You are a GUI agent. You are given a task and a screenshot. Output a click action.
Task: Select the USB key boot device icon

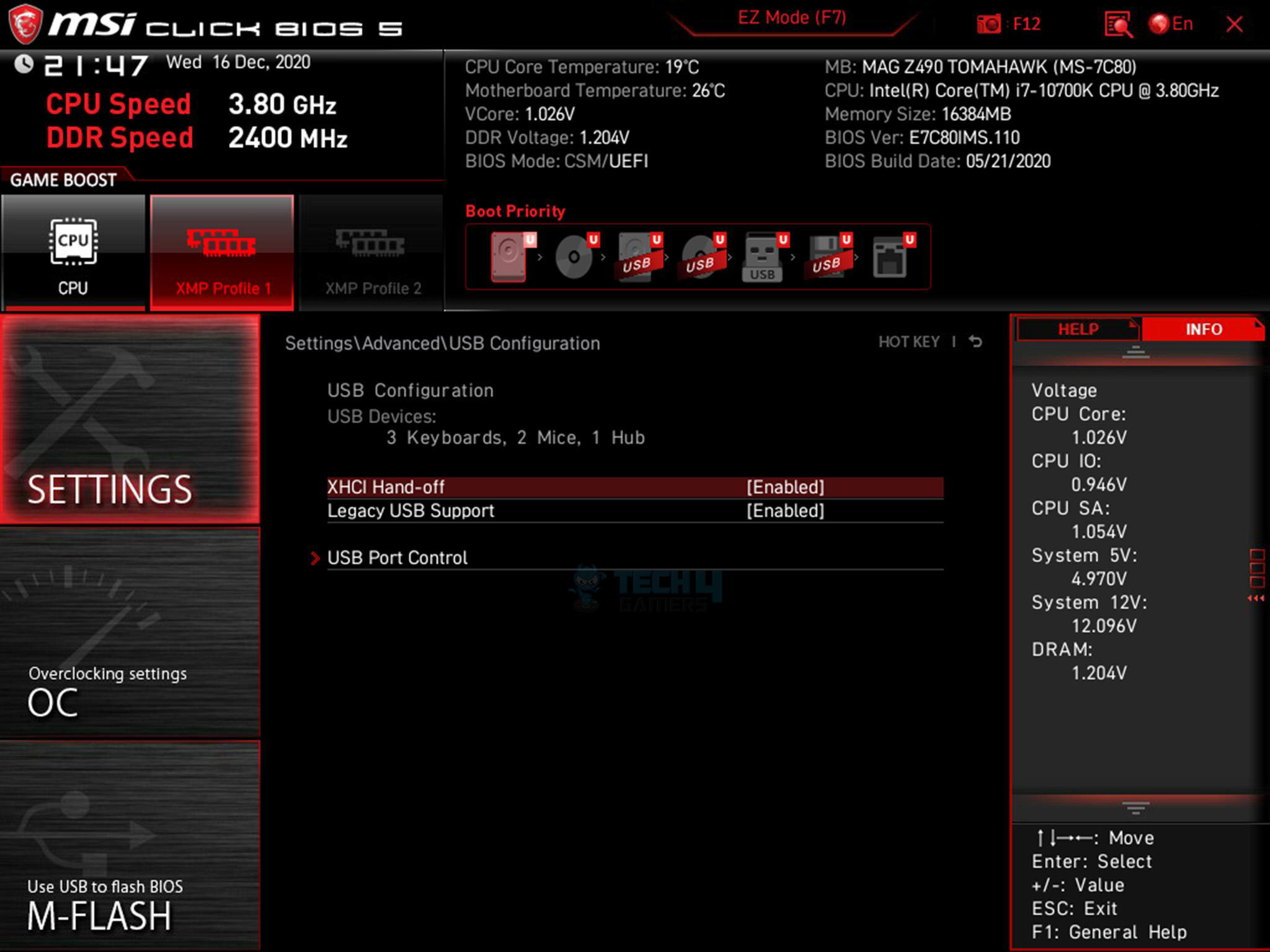click(x=765, y=257)
